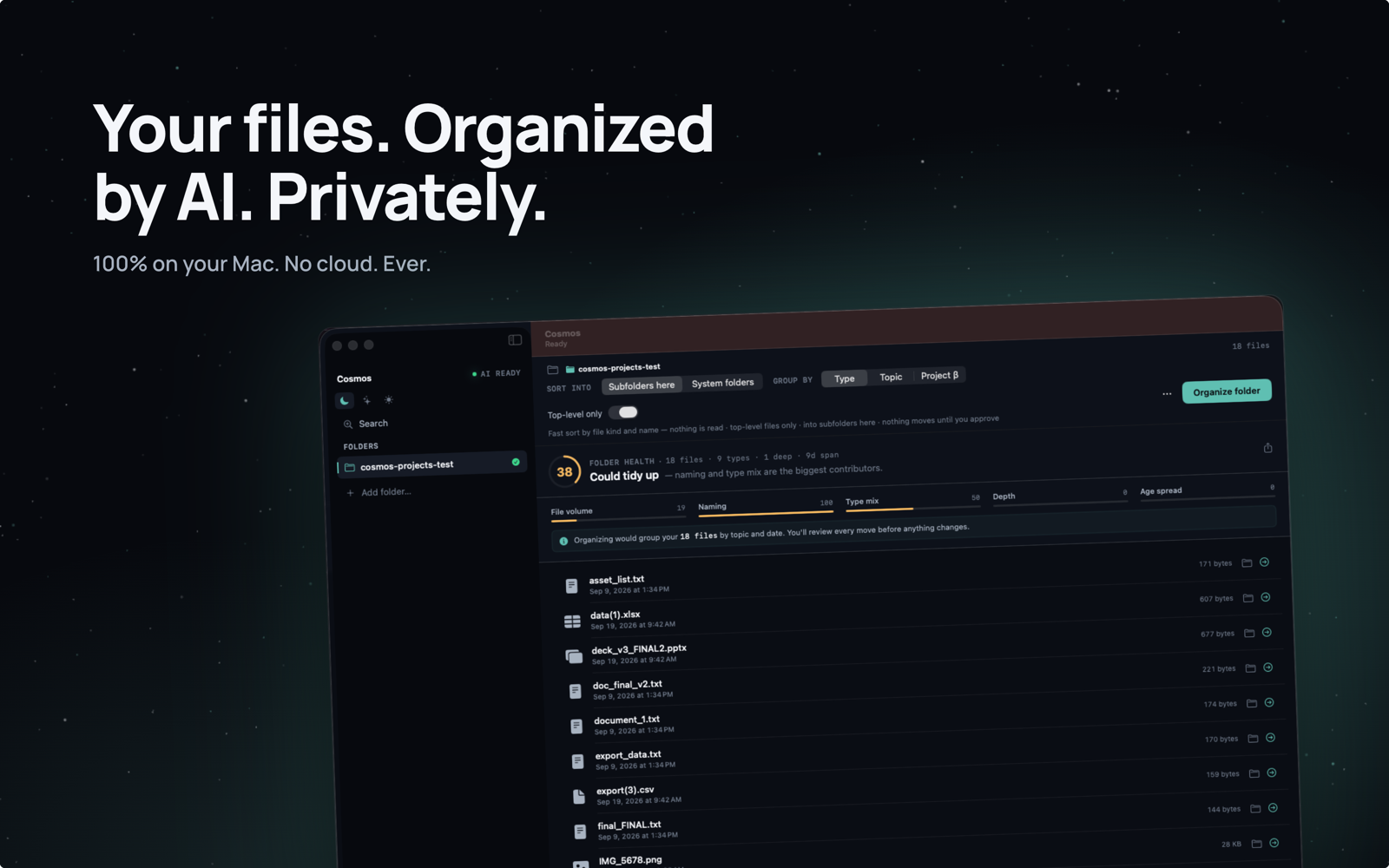
Task: Group by Project β
Action: pyautogui.click(x=939, y=375)
